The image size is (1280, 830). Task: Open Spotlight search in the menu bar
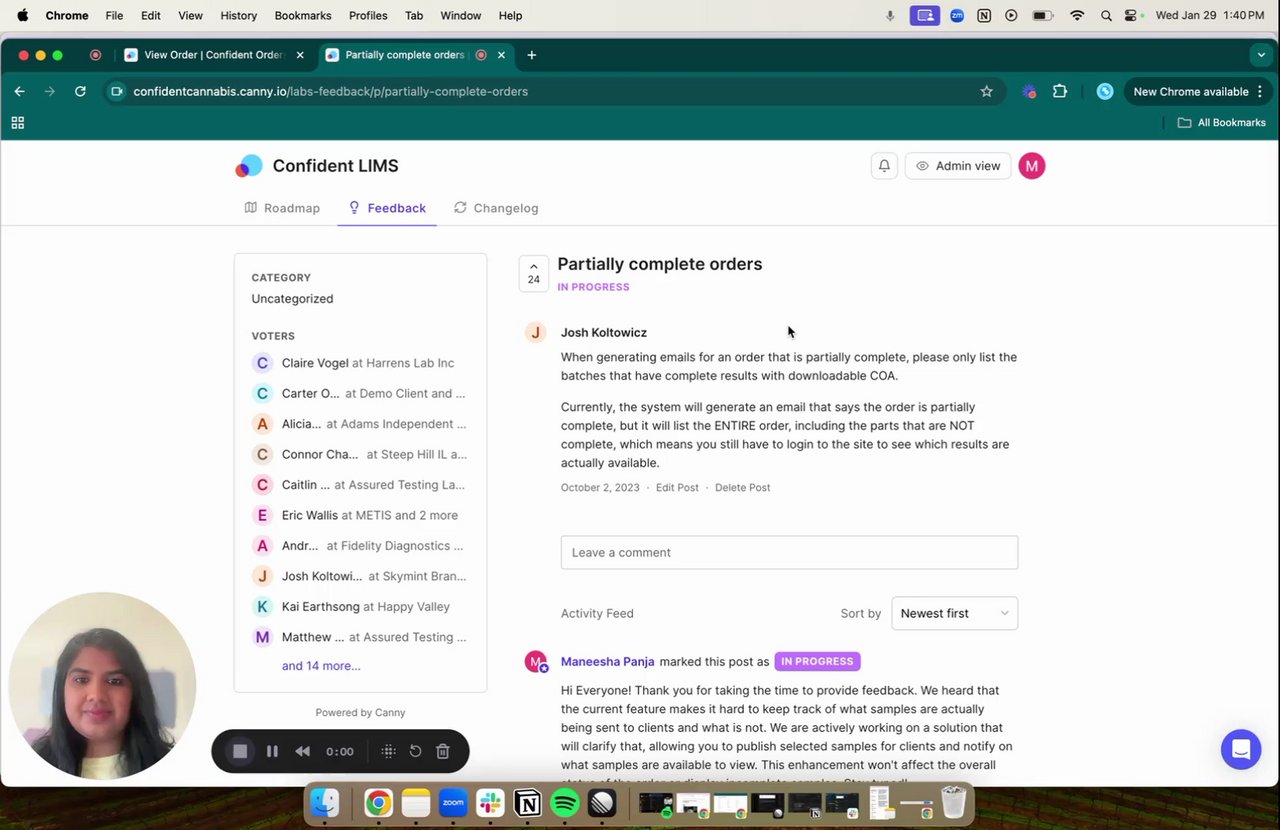tap(1105, 15)
